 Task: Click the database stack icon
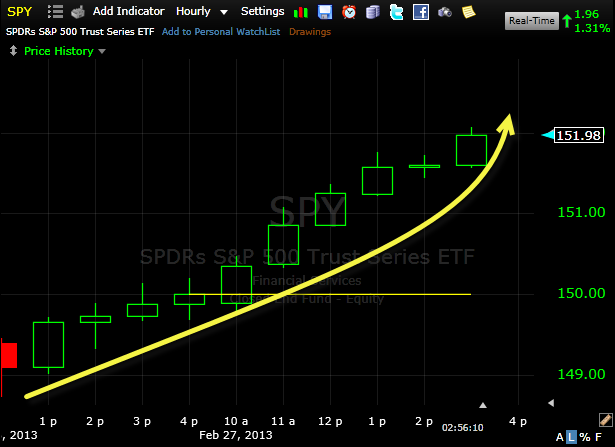click(373, 12)
